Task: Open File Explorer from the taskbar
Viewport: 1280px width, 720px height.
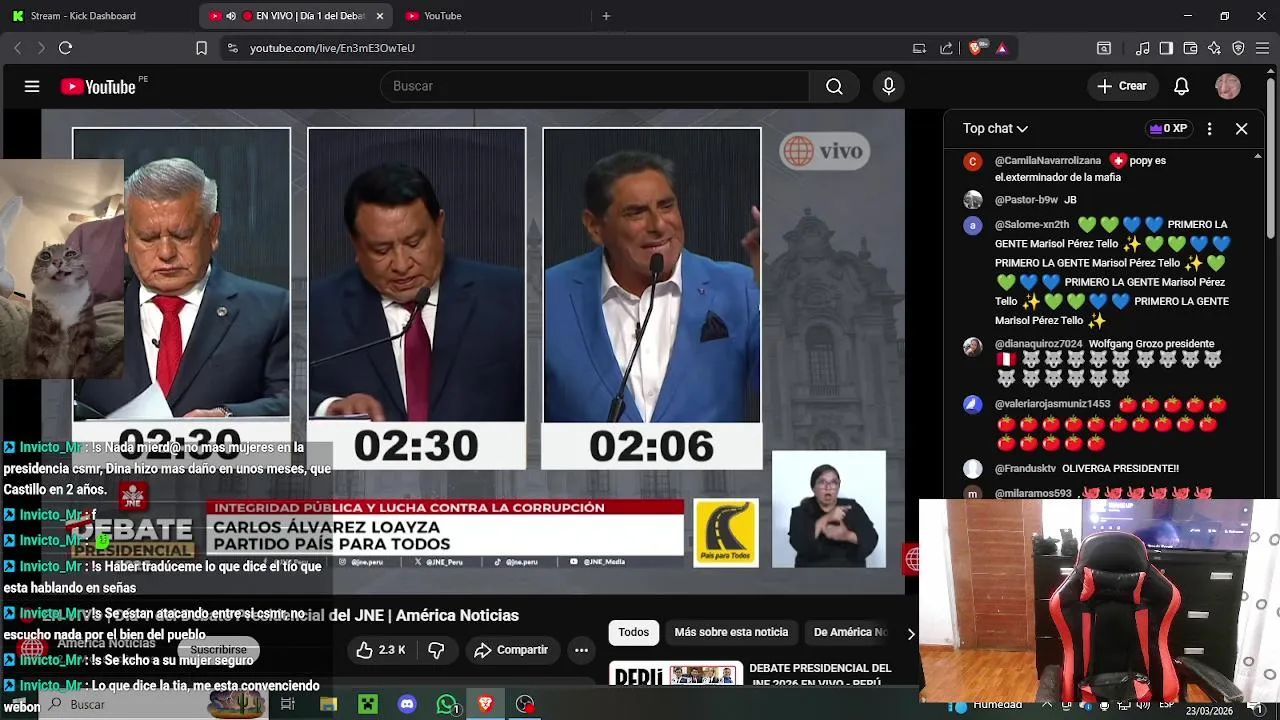Action: click(x=328, y=704)
